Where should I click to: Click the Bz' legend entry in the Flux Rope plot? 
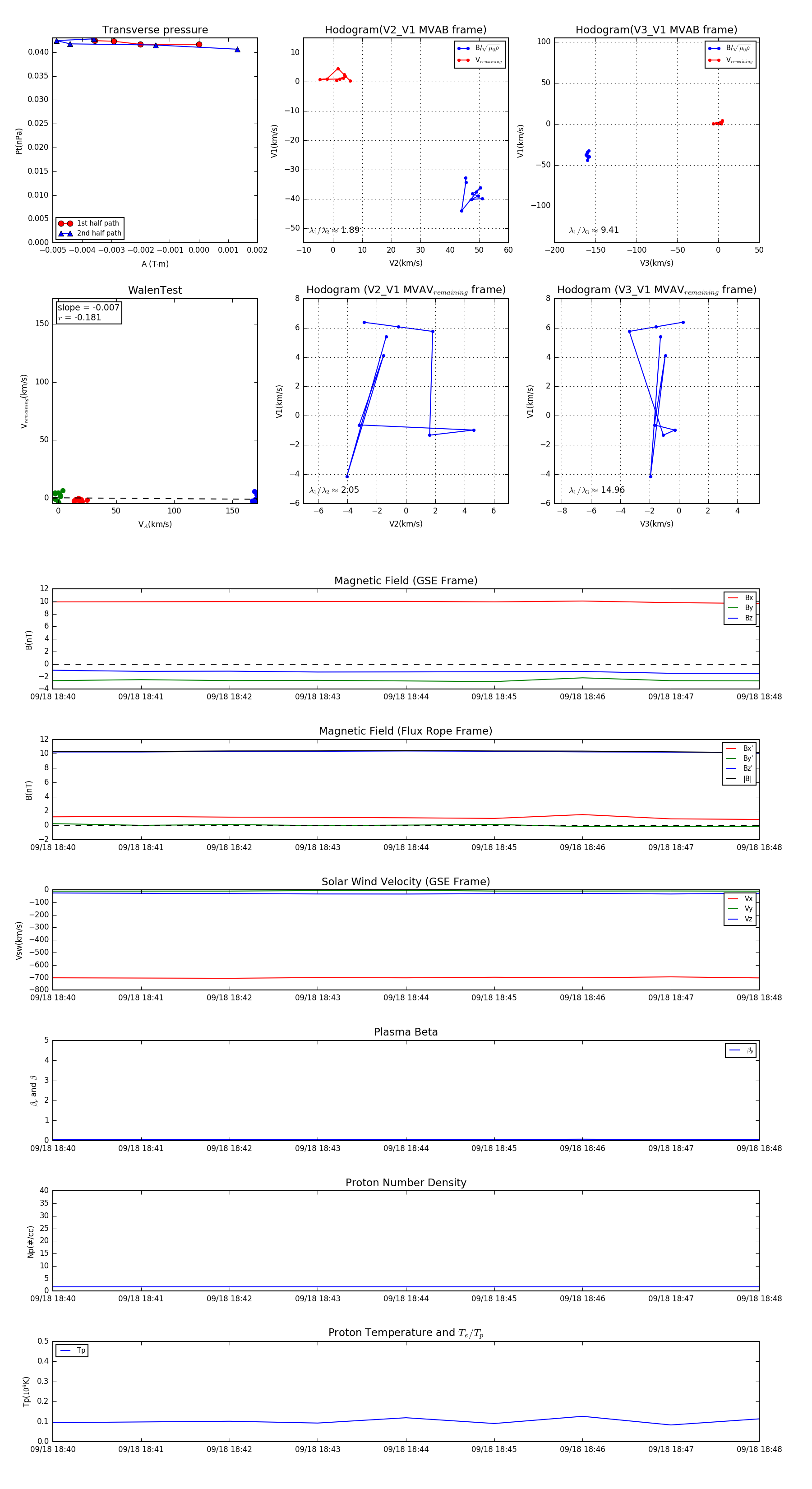click(740, 768)
